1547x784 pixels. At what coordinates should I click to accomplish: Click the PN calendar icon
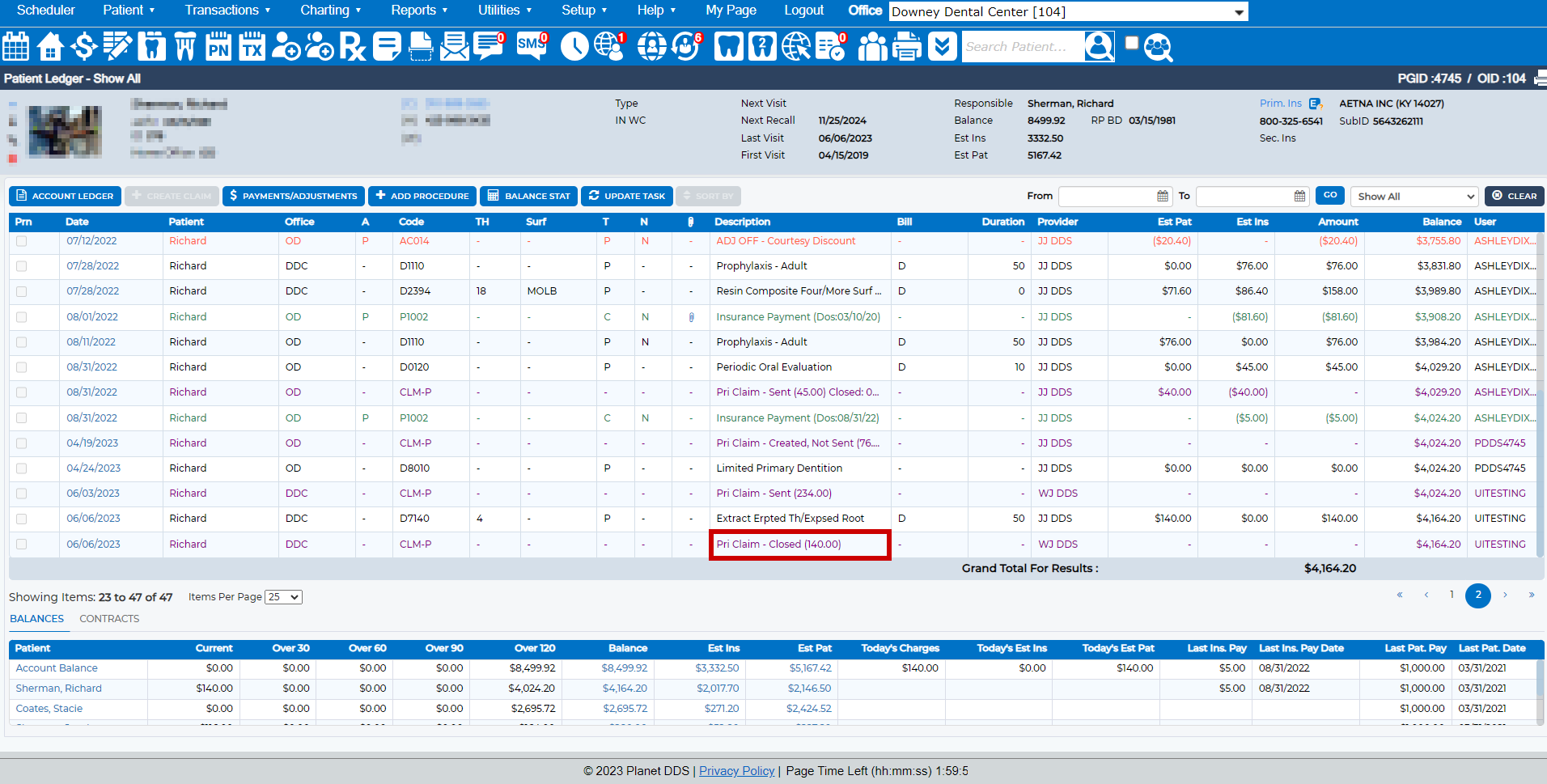click(x=218, y=47)
